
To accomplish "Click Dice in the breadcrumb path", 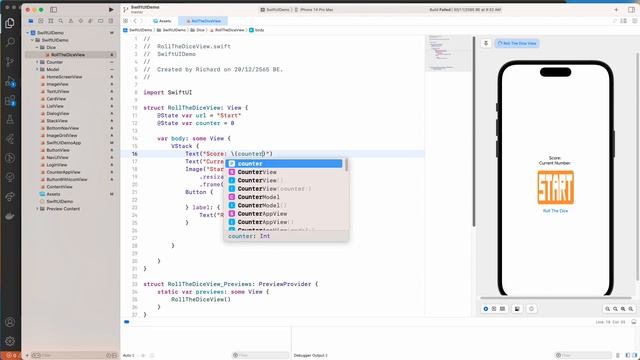I will click(x=197, y=30).
